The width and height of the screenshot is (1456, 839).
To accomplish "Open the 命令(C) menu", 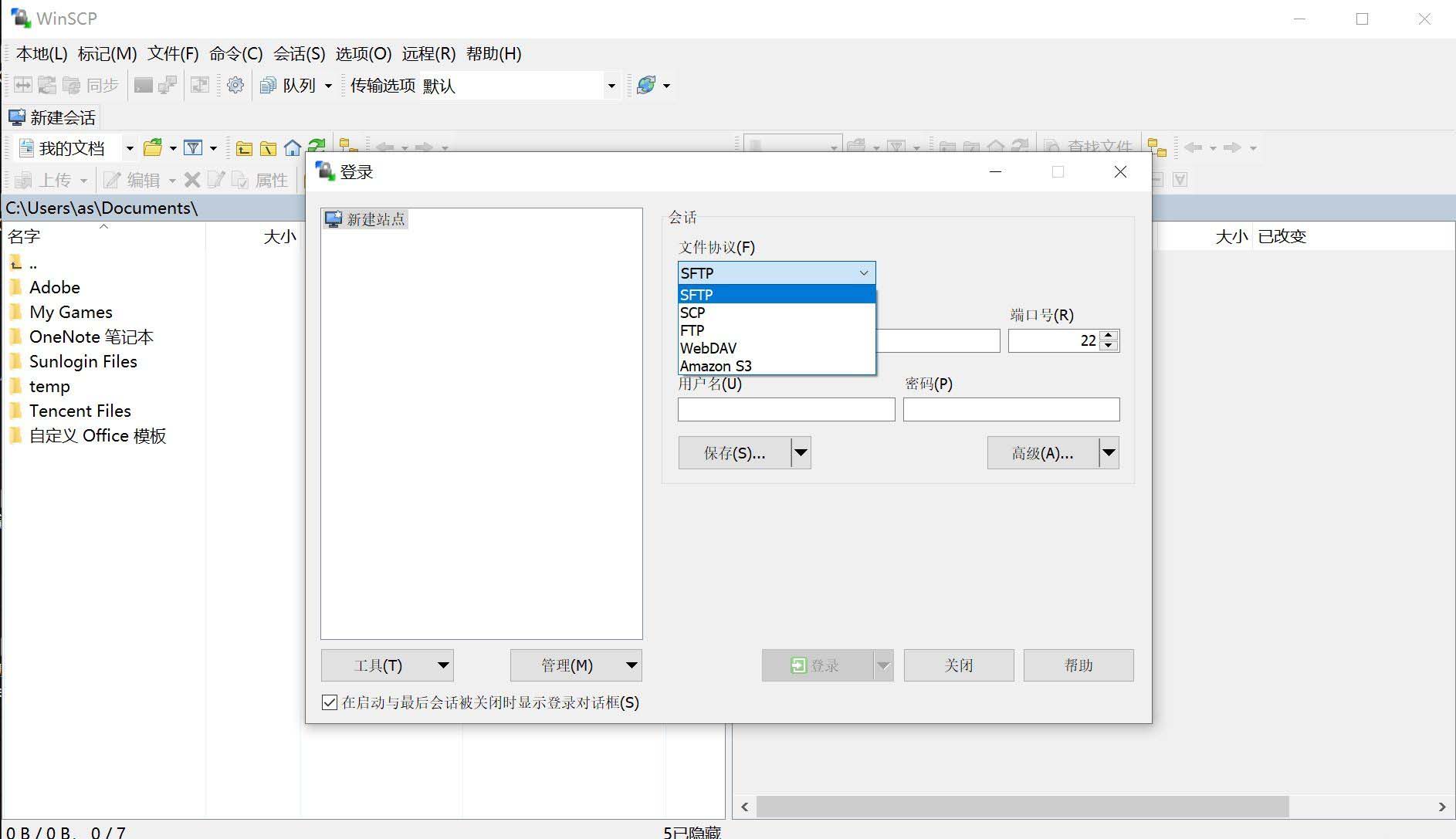I will (236, 54).
